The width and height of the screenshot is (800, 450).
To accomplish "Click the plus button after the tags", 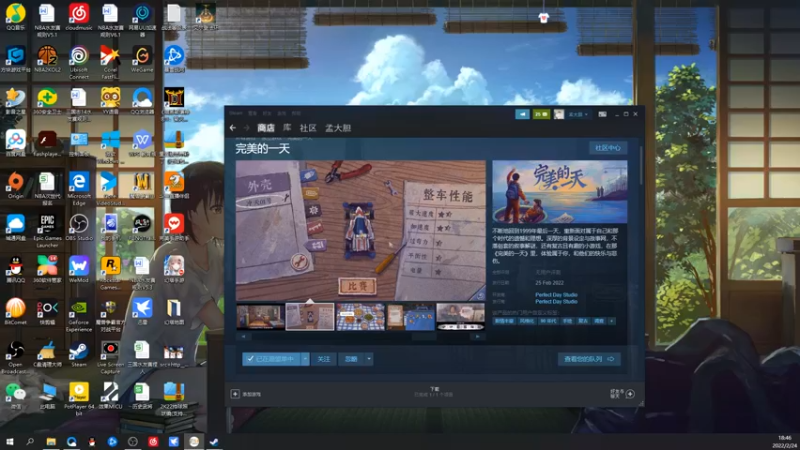I will [x=611, y=321].
